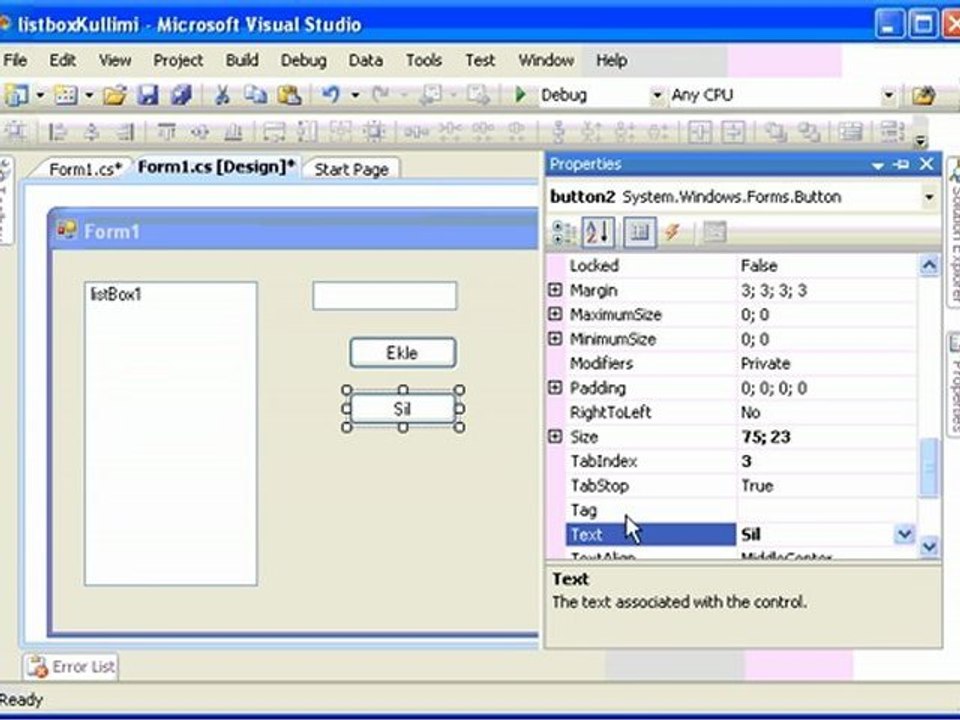Expand the MaximumSize property

555,314
